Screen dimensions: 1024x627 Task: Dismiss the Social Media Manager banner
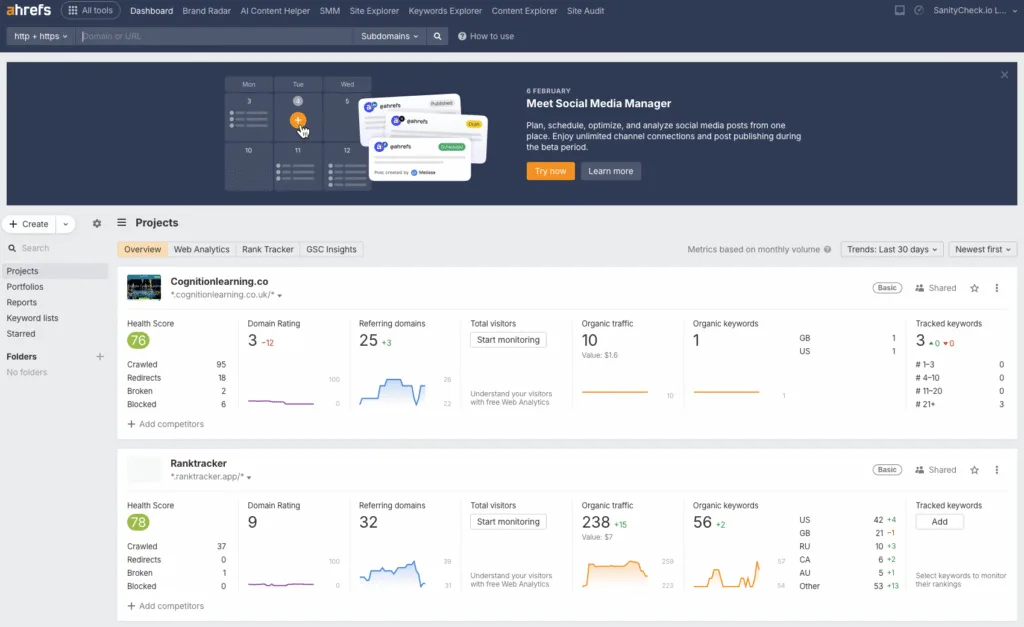[1004, 73]
